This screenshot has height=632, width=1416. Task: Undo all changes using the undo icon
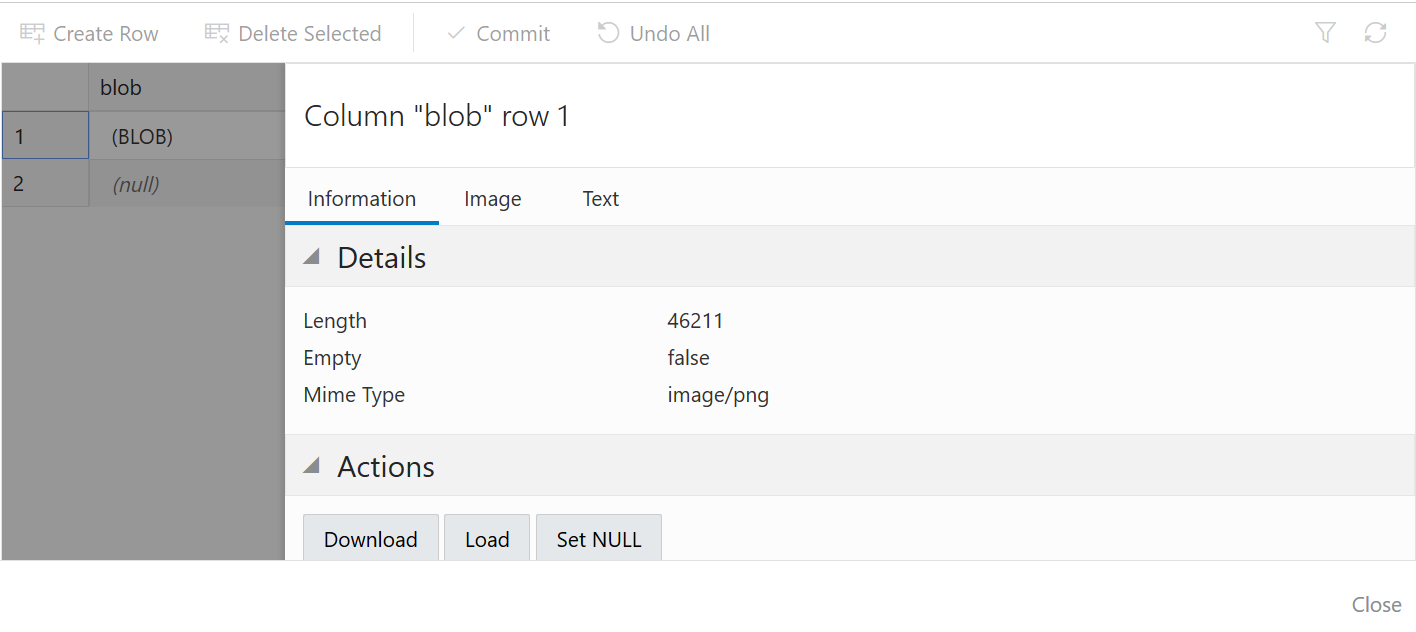[x=607, y=32]
